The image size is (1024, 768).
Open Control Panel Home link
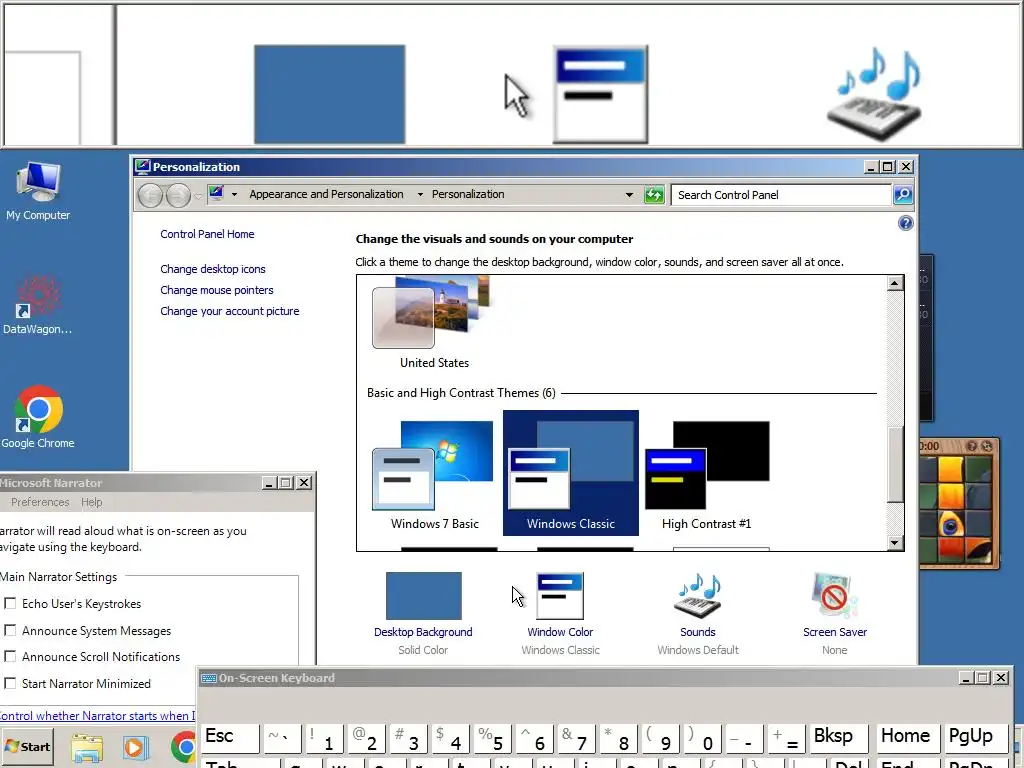click(207, 234)
